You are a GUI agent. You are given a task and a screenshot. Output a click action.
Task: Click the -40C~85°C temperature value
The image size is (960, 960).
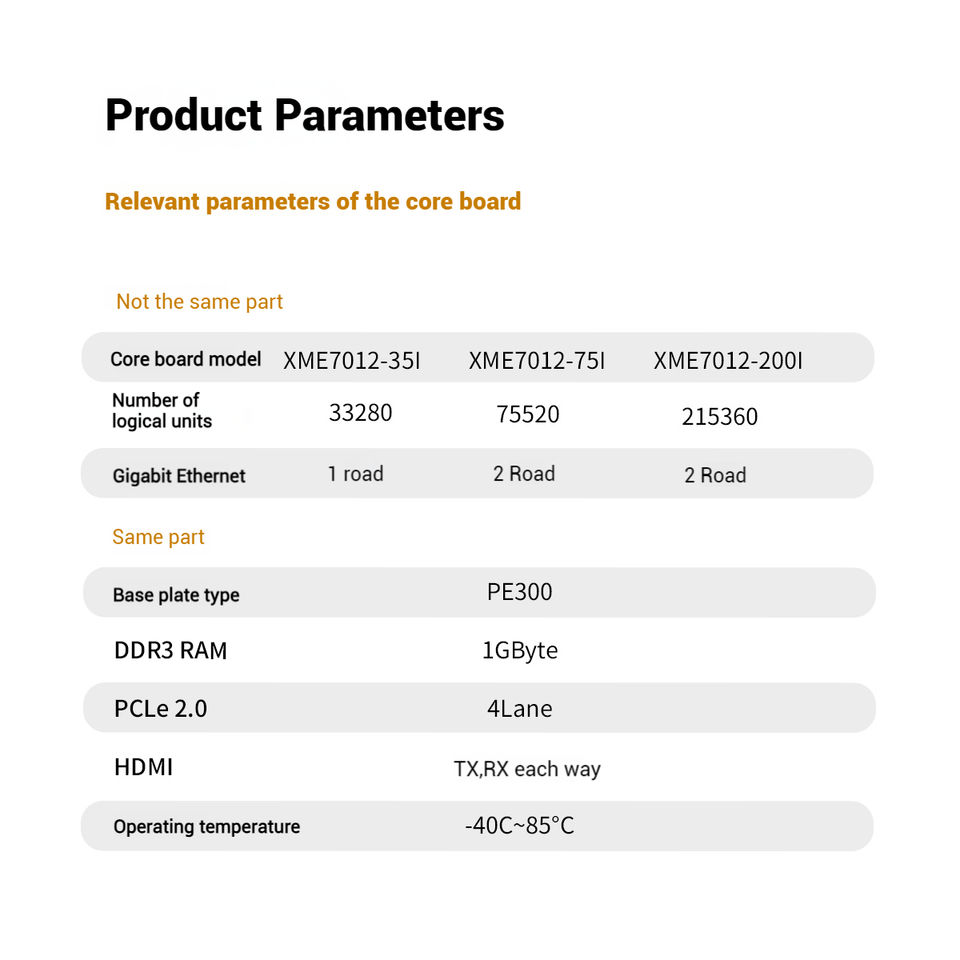click(x=519, y=826)
